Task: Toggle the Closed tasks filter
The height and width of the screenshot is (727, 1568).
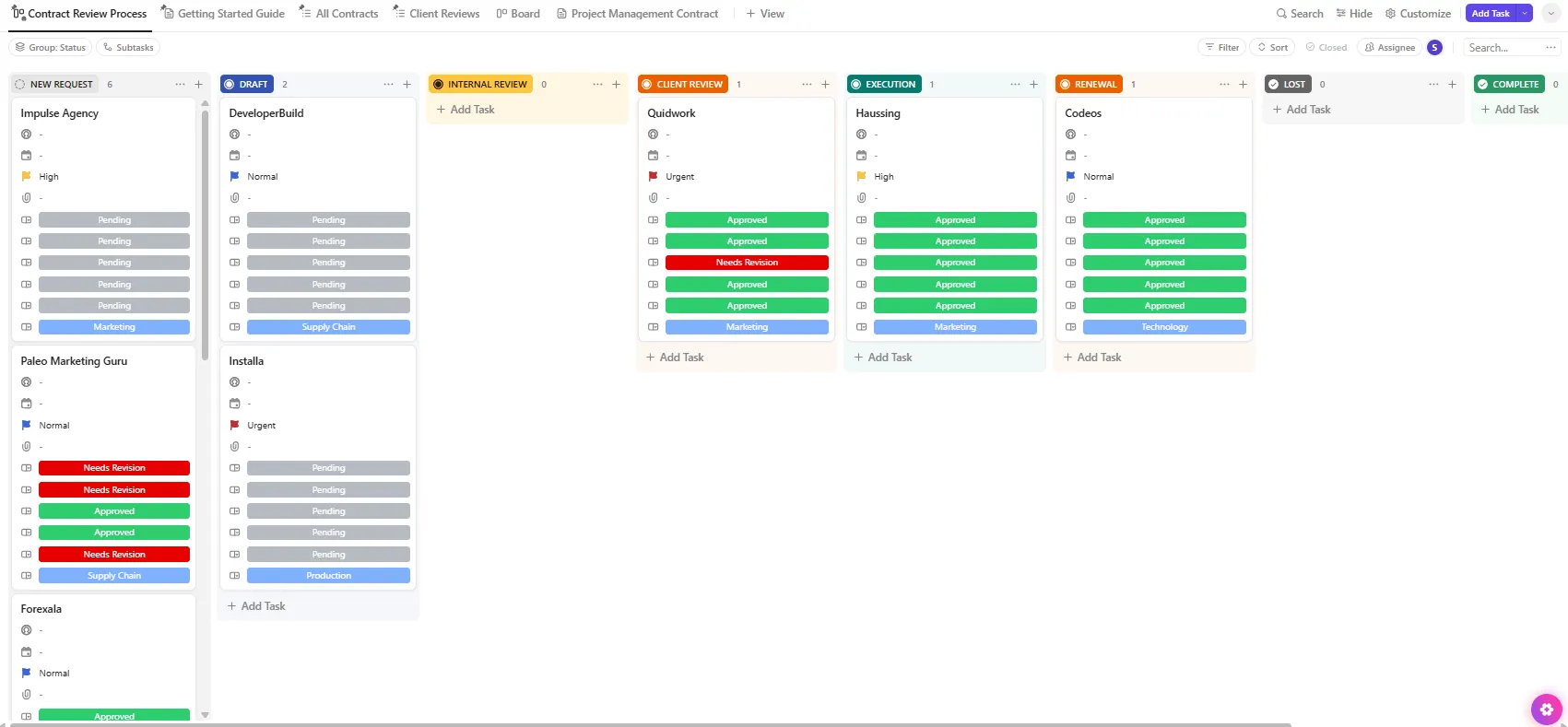Action: pos(1326,47)
